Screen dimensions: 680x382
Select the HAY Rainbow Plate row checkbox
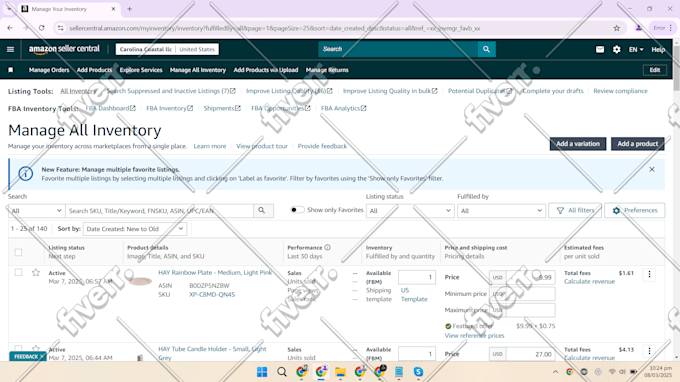click(18, 272)
